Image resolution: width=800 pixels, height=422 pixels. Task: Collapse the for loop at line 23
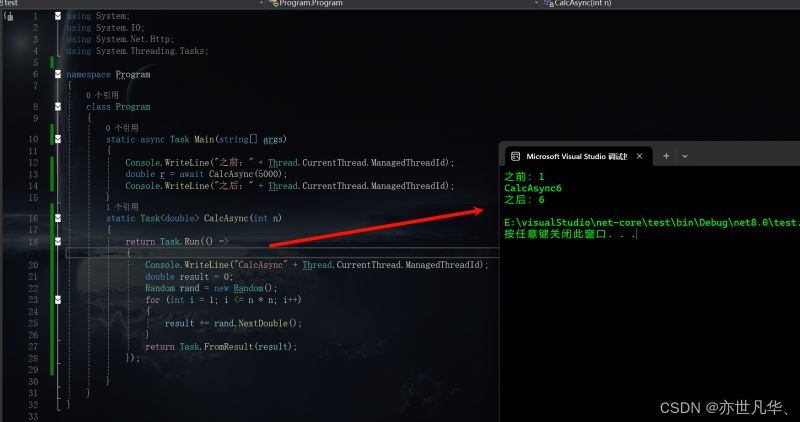(x=58, y=300)
